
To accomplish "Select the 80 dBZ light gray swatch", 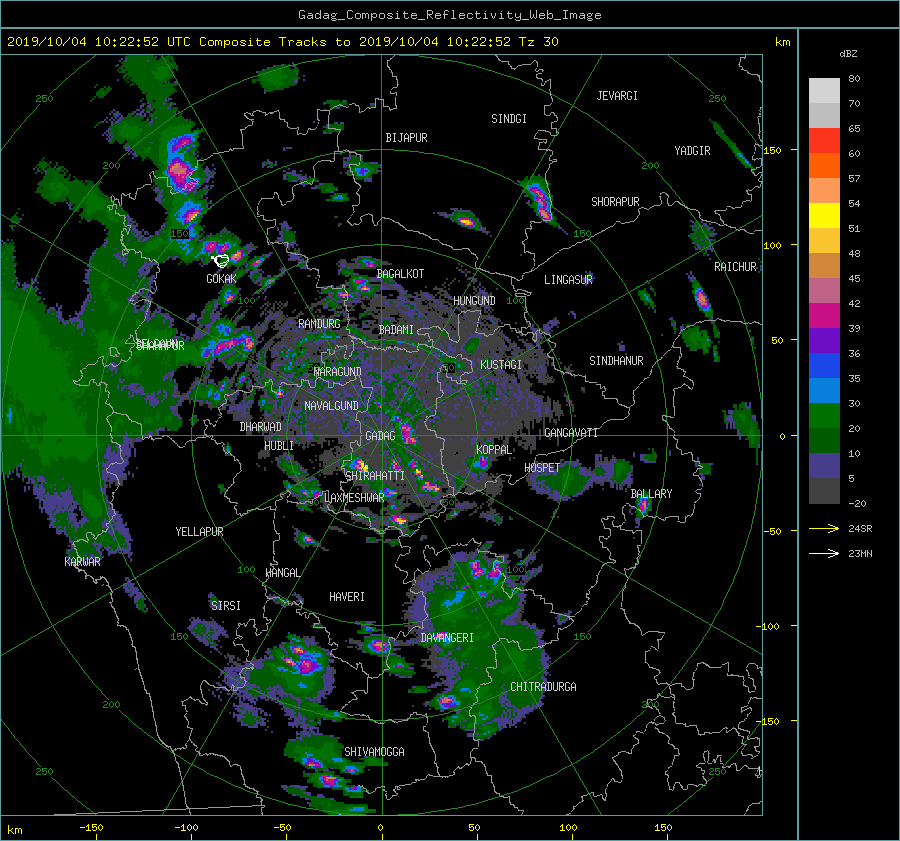I will pos(824,90).
